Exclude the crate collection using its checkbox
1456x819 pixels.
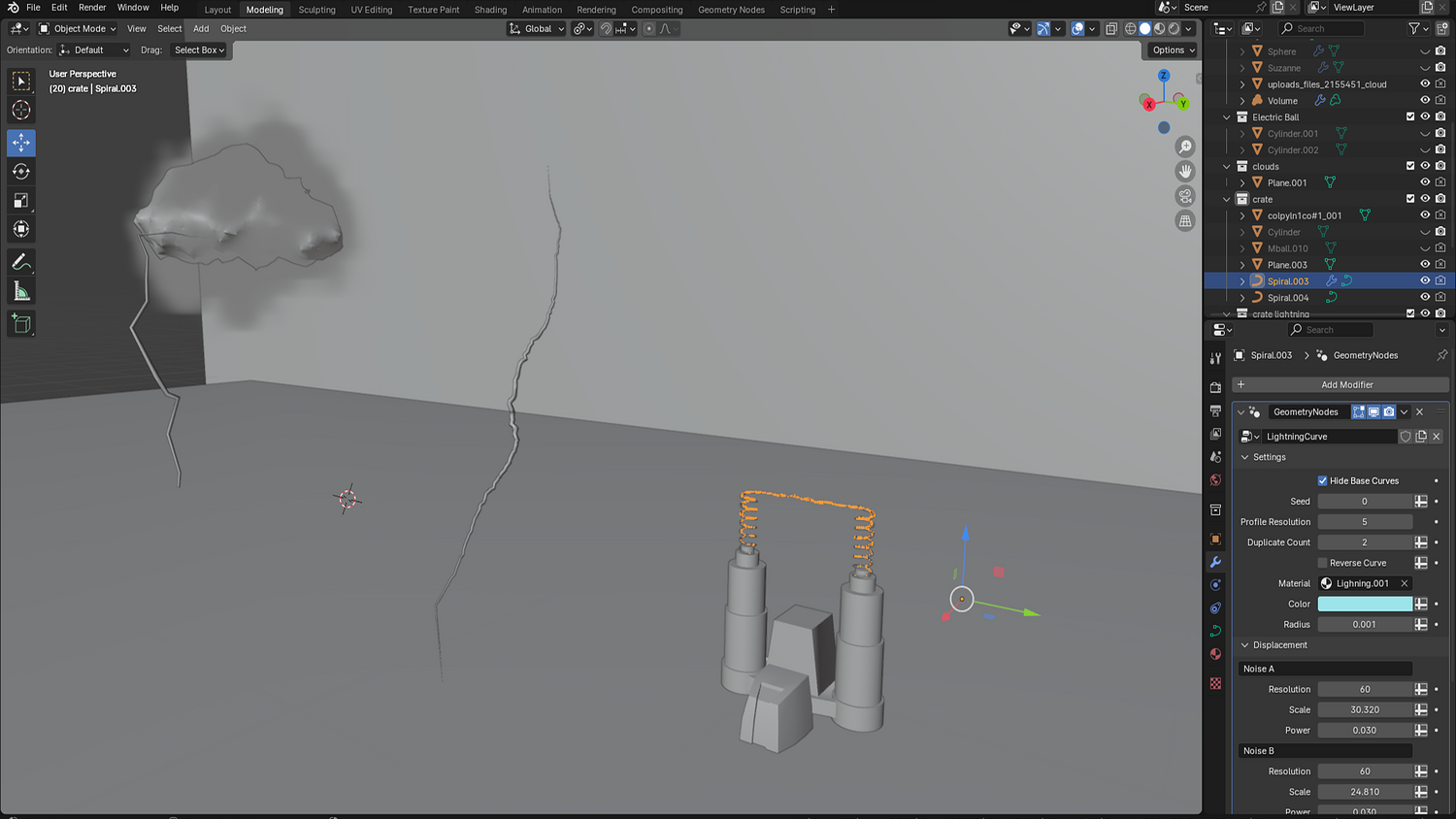point(1410,199)
